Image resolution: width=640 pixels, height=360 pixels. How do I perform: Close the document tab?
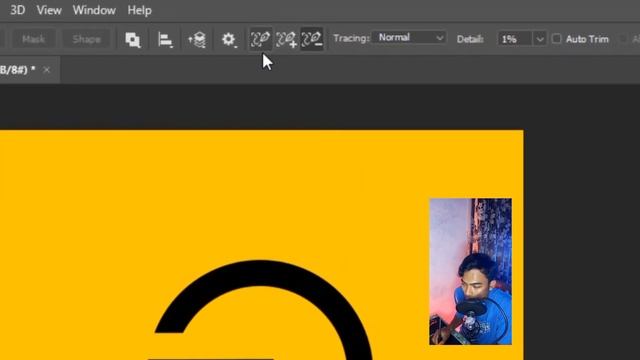coord(47,70)
